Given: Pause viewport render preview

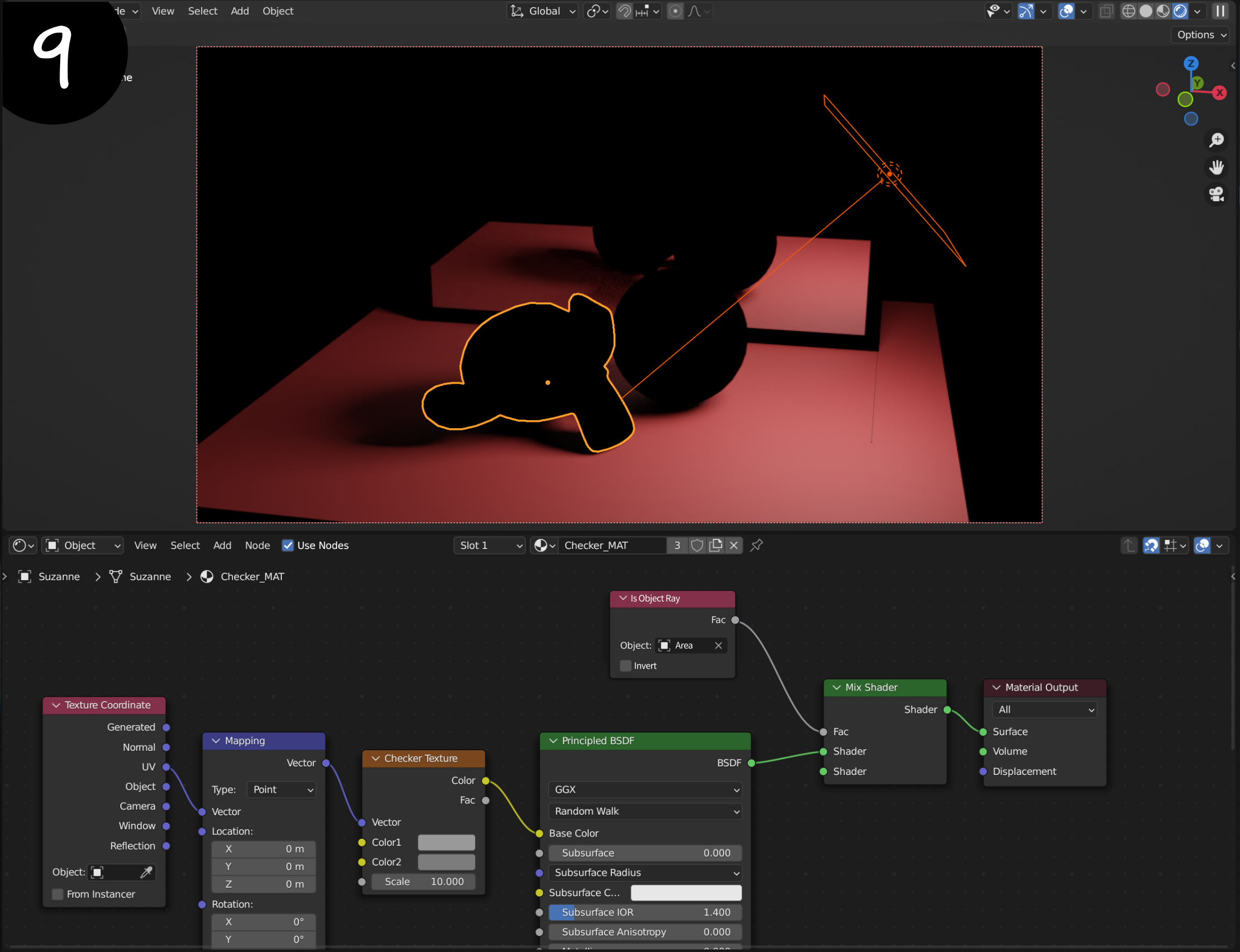Looking at the screenshot, I should [x=1221, y=11].
